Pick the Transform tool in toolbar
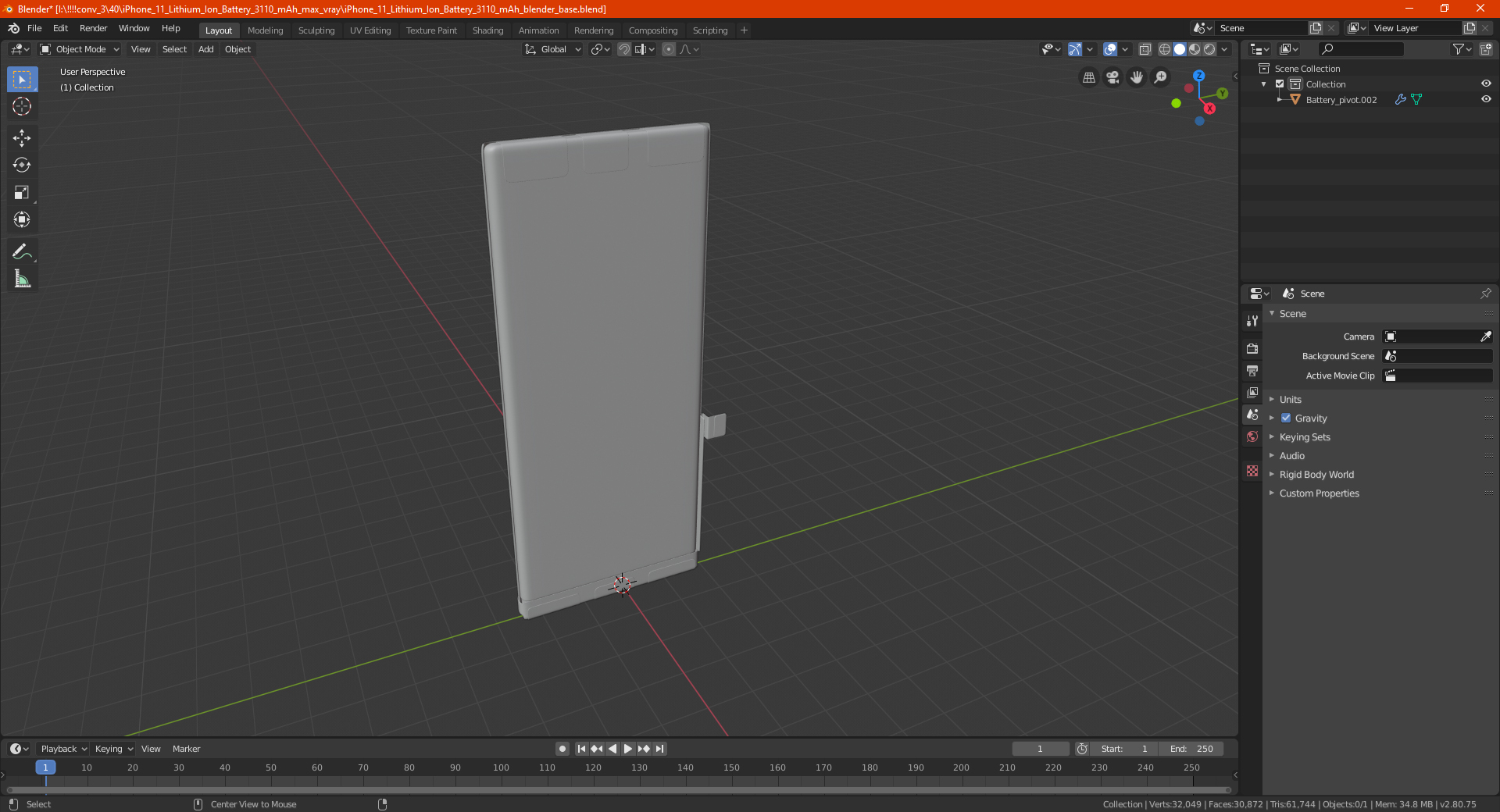1500x812 pixels. tap(22, 219)
